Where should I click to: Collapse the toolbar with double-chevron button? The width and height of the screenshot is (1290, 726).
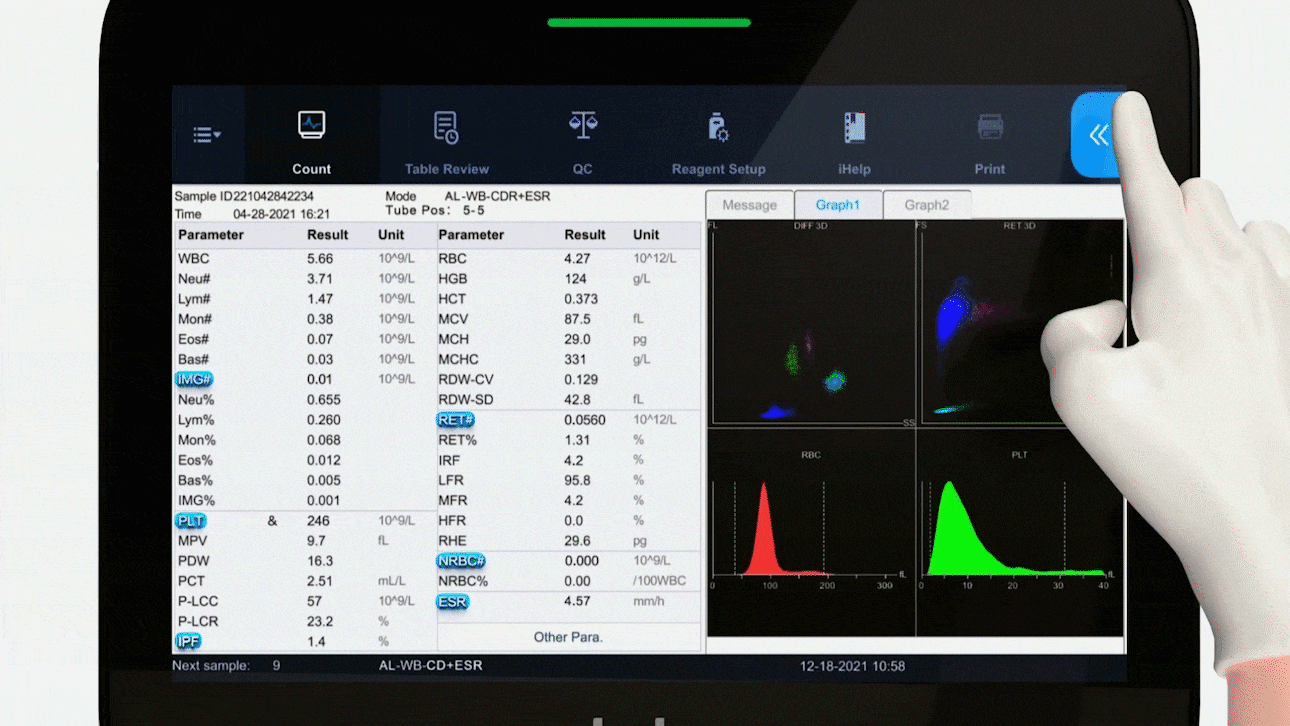(1097, 135)
